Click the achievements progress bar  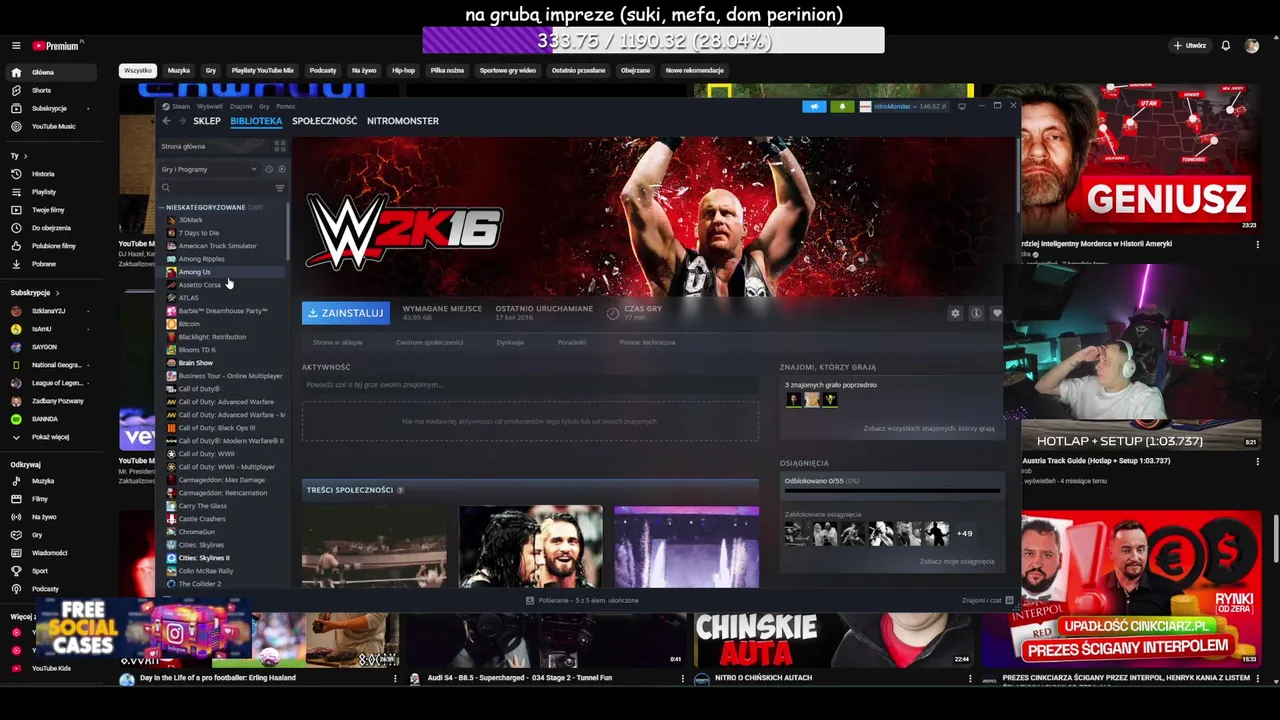(x=892, y=491)
